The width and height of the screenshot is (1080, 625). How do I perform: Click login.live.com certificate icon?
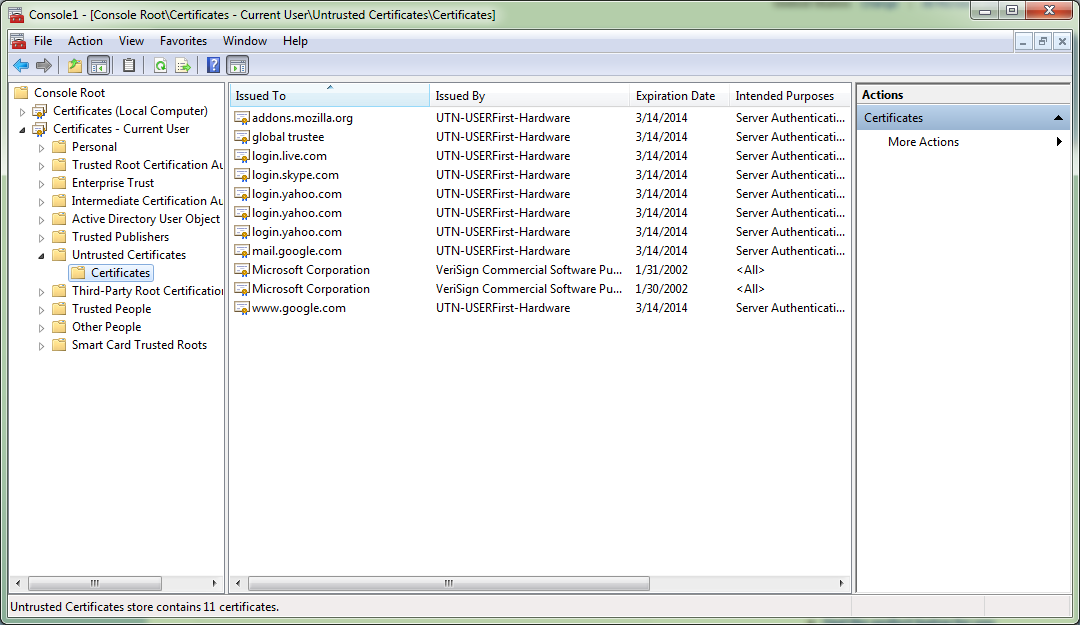(242, 156)
